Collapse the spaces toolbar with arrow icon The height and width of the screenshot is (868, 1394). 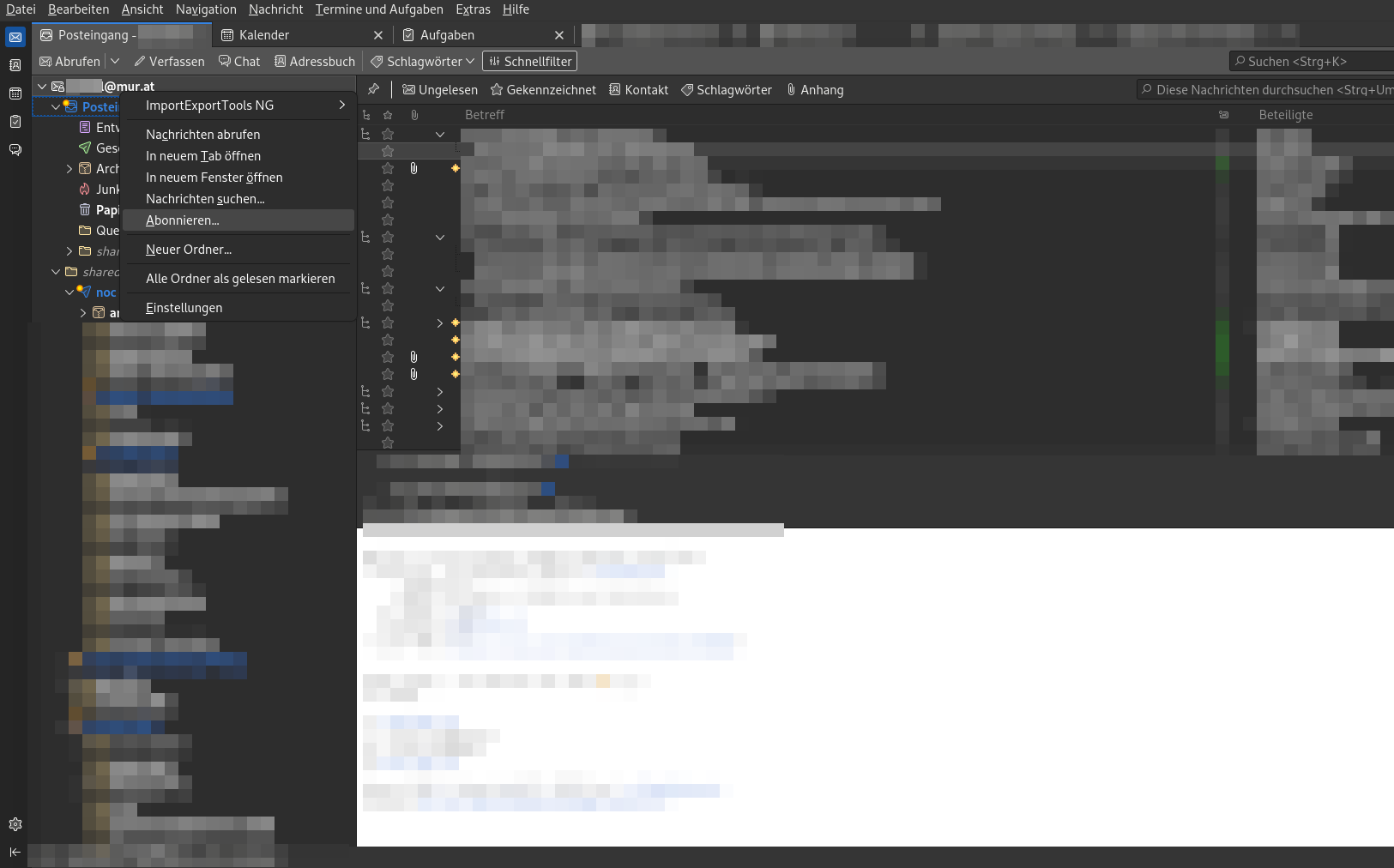15,852
